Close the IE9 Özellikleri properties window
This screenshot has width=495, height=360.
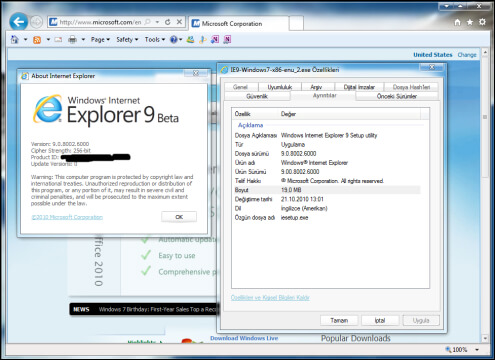pyautogui.click(x=432, y=67)
